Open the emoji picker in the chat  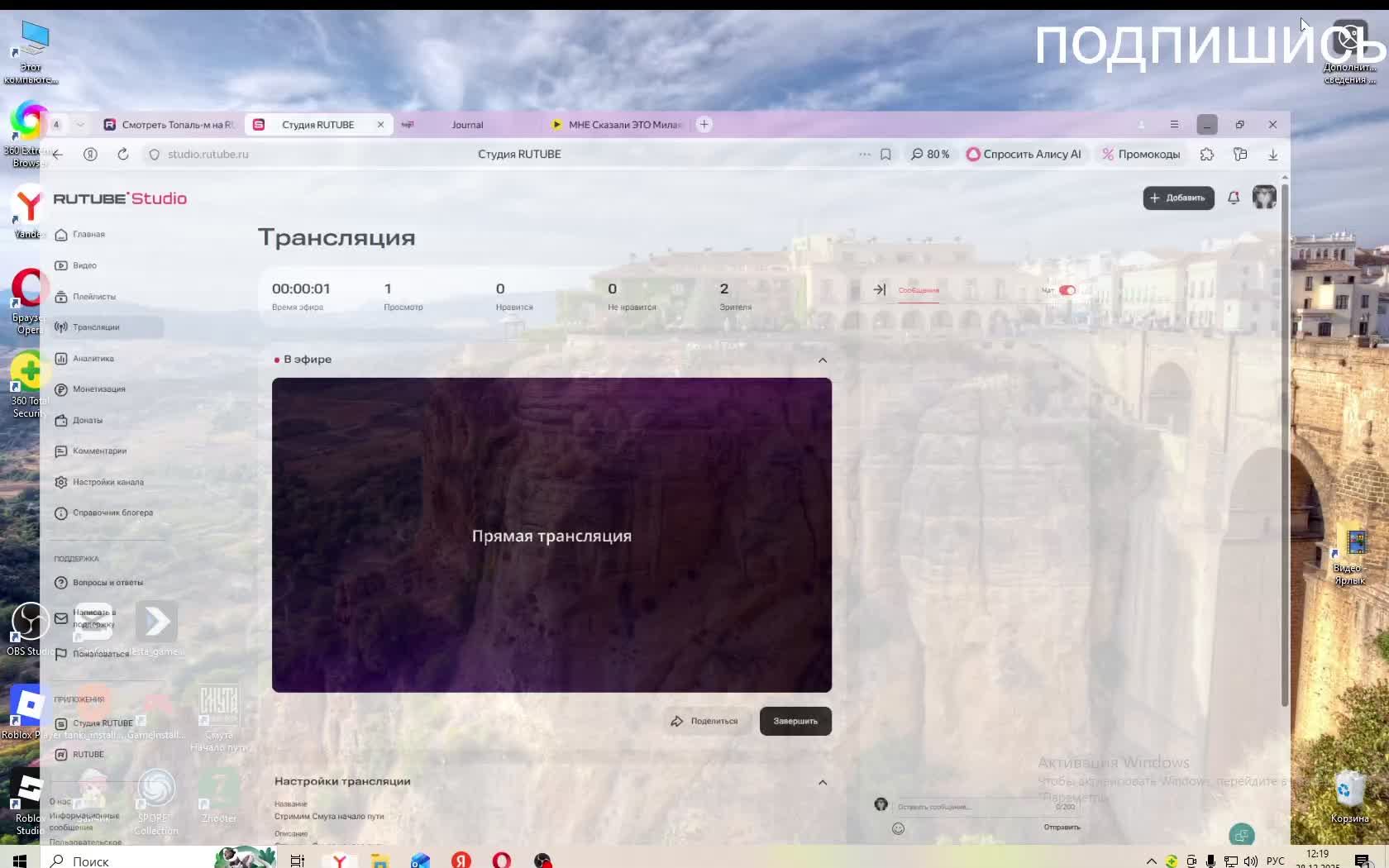(899, 828)
